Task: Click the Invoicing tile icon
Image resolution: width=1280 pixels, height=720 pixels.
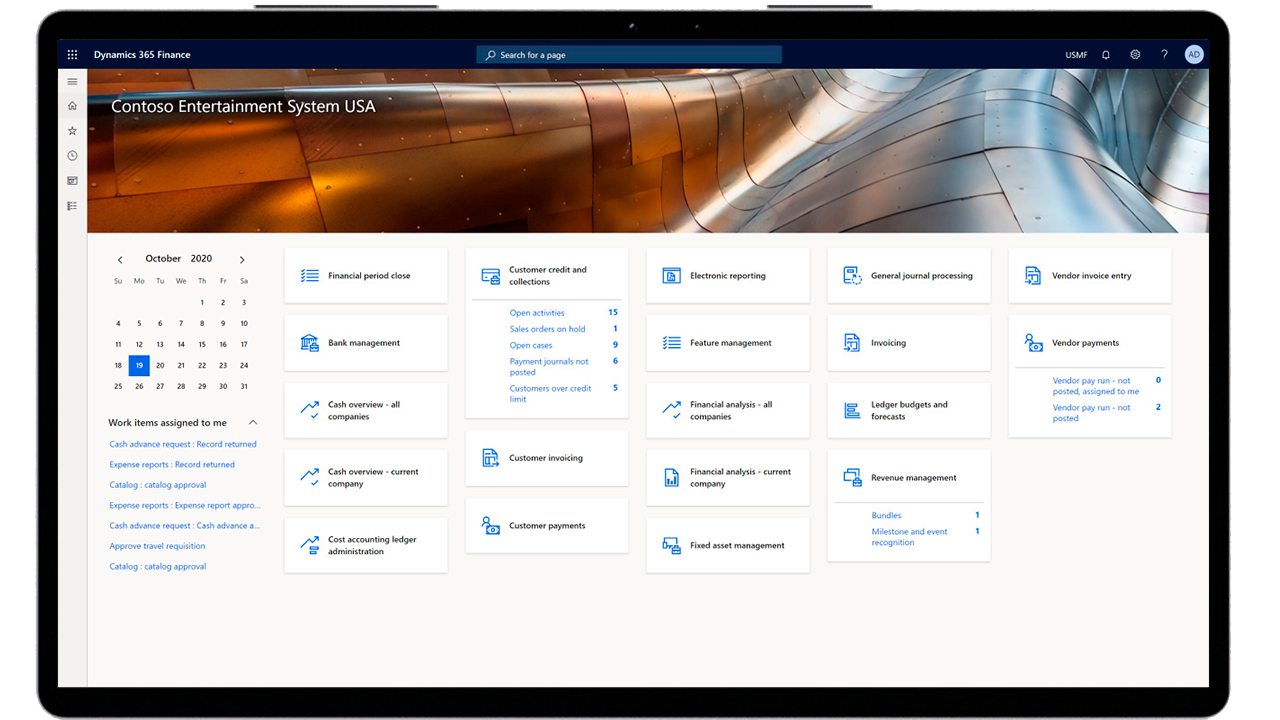Action: click(853, 343)
